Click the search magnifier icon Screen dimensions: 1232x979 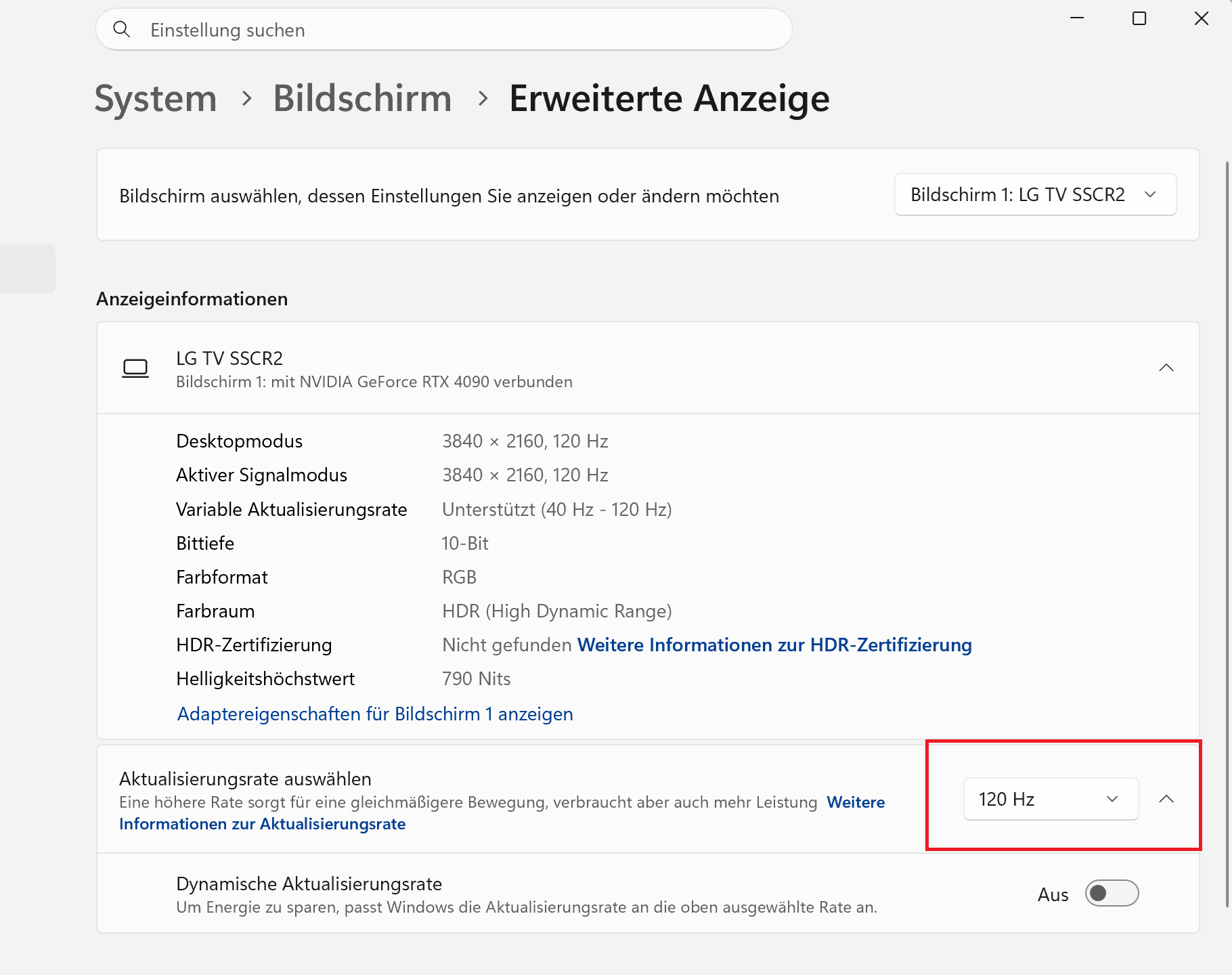[x=122, y=29]
